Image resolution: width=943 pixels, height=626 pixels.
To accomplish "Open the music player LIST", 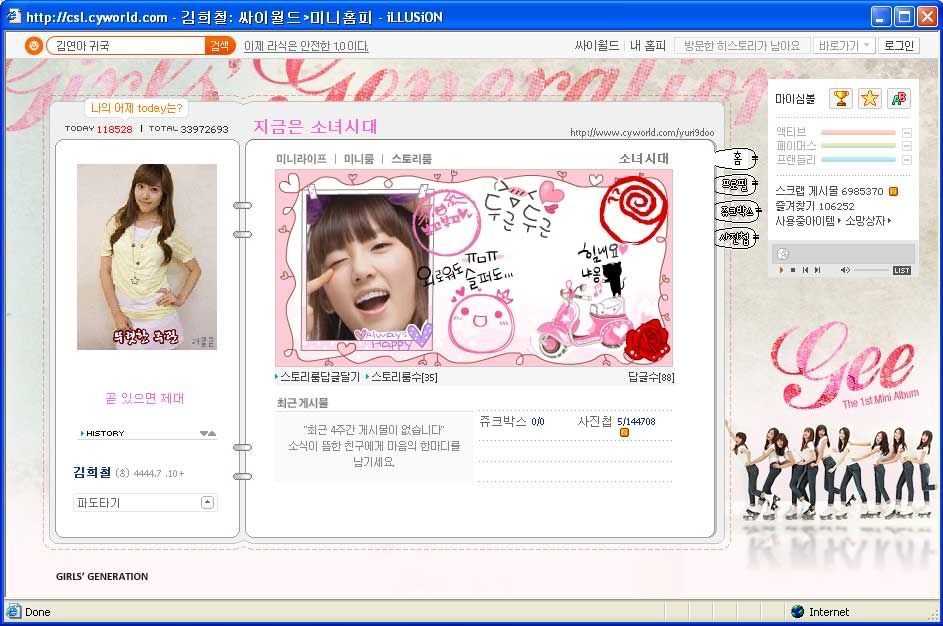I will [902, 271].
